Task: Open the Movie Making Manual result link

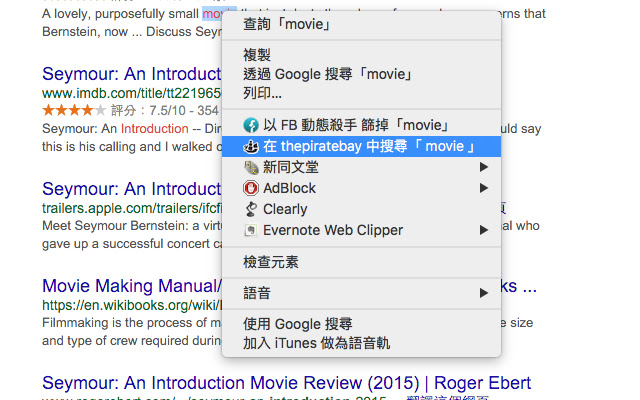Action: (130, 286)
